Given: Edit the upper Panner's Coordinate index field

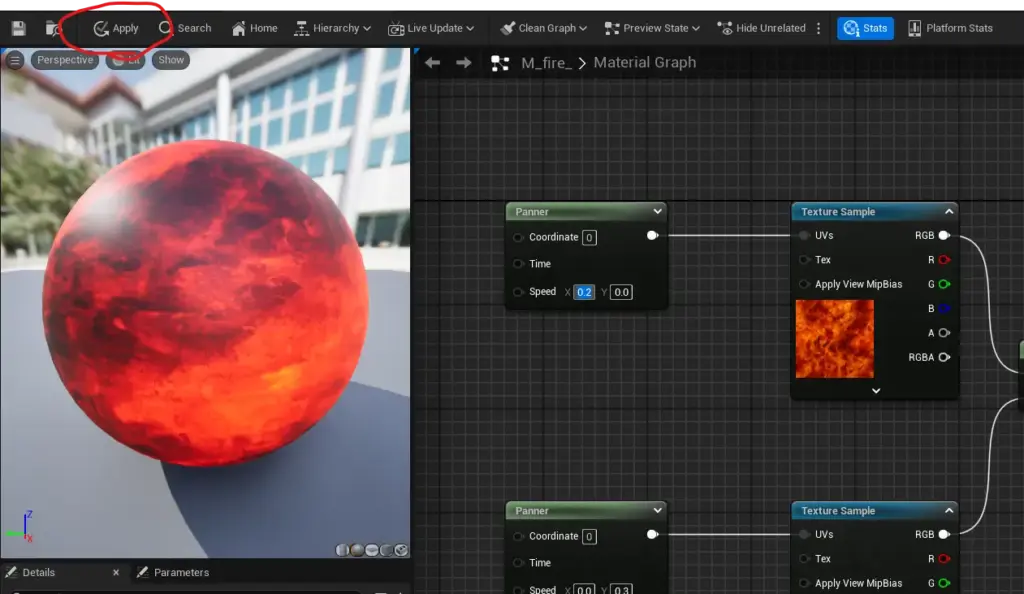Looking at the screenshot, I should pos(589,238).
